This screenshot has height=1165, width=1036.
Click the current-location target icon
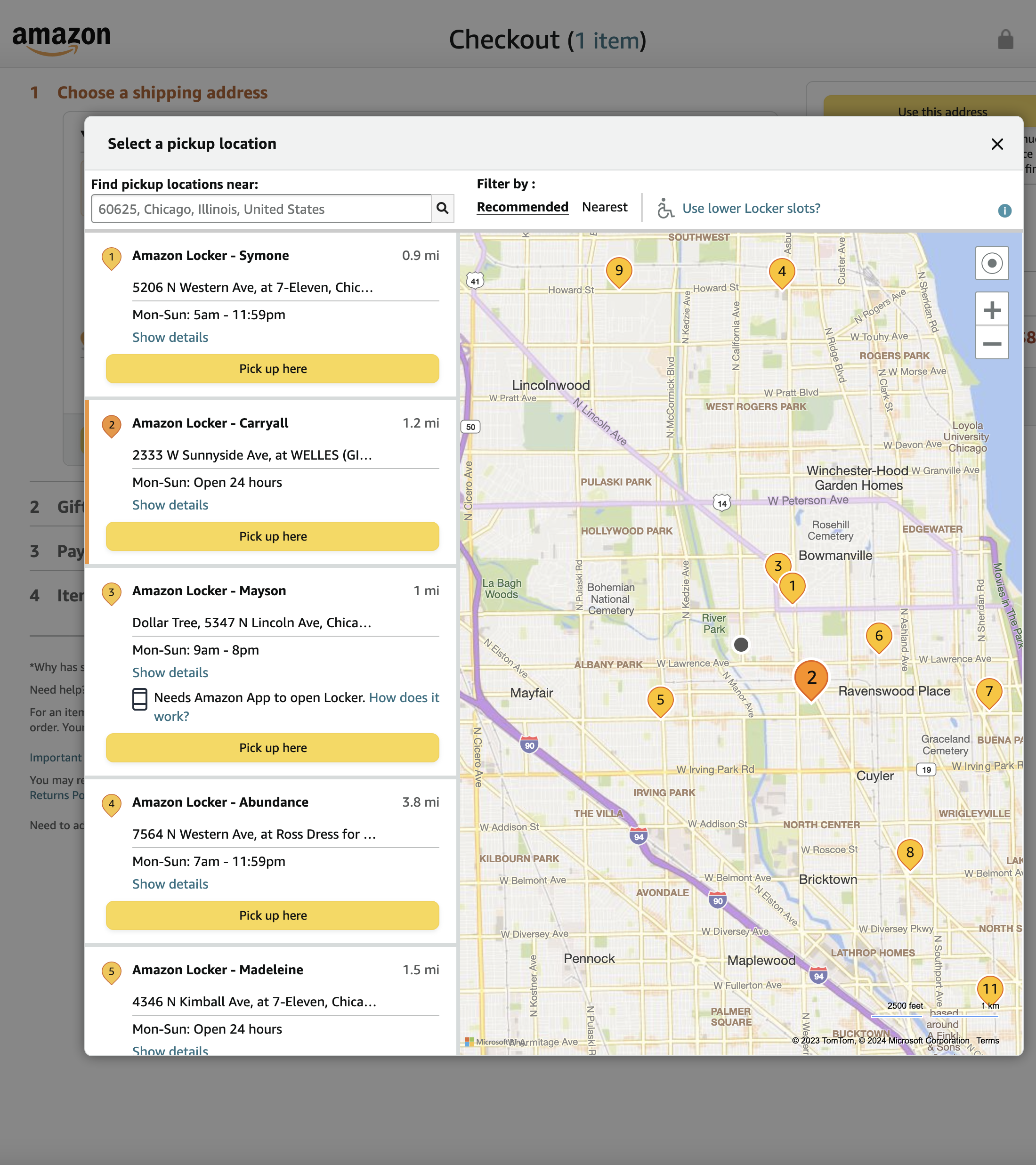tap(992, 263)
